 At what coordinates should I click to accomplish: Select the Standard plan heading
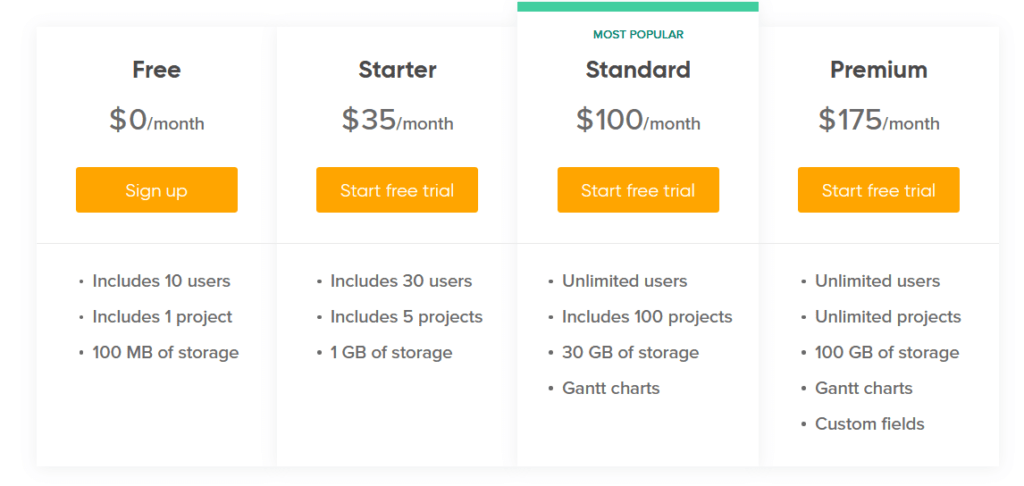(x=638, y=70)
